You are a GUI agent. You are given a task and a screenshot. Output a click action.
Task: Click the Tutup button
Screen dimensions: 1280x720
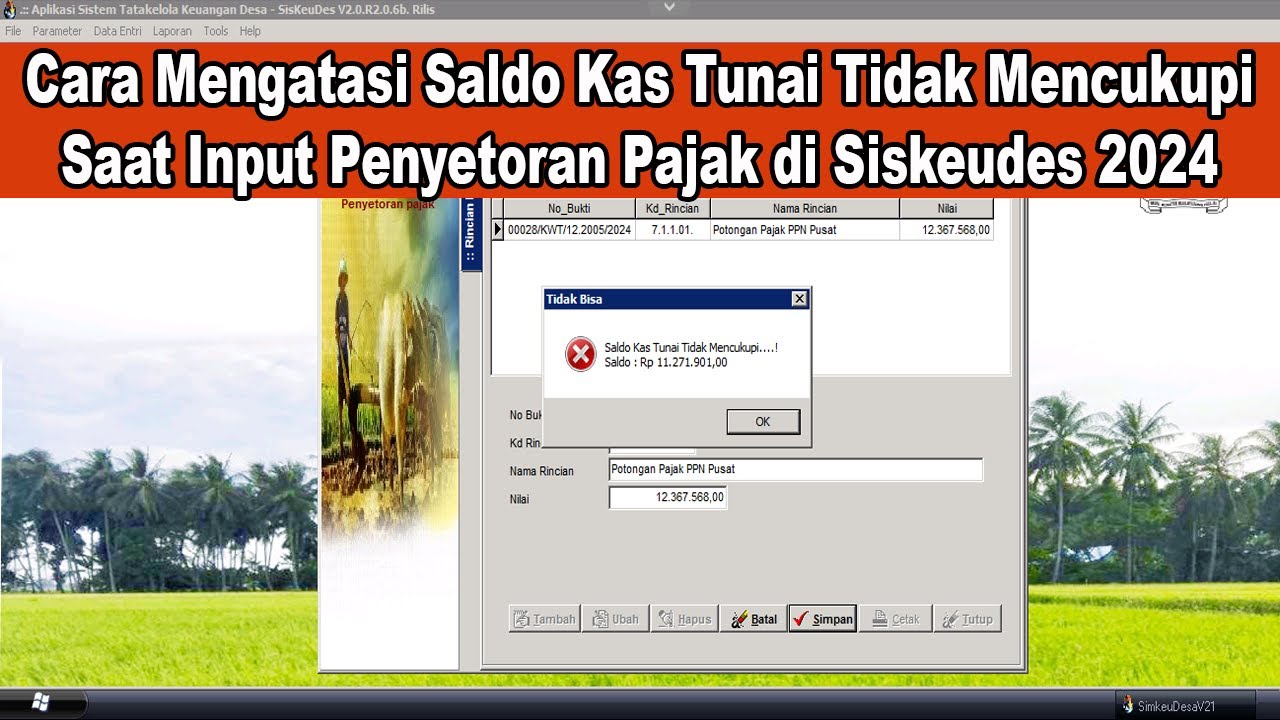point(967,619)
